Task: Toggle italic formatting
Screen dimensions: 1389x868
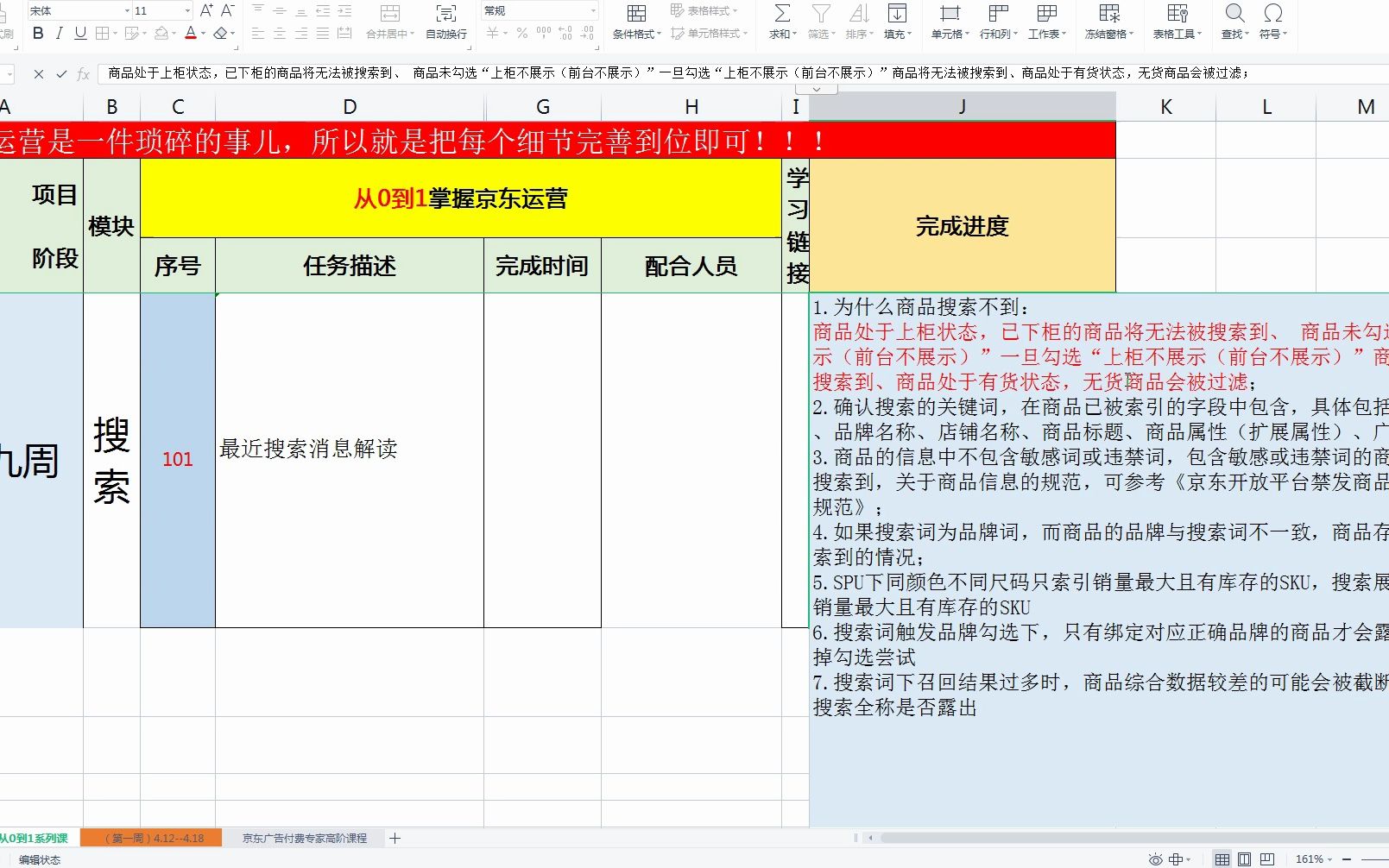Action: click(x=59, y=33)
